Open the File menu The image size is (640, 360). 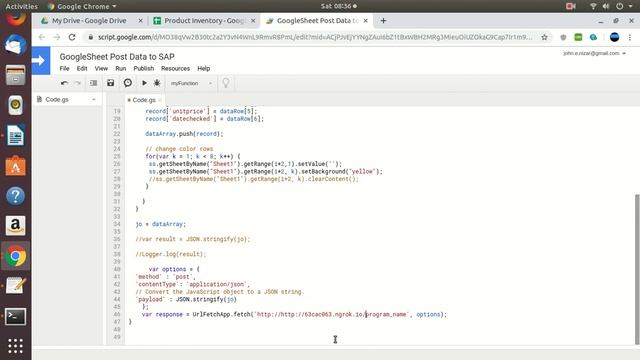click(x=64, y=69)
